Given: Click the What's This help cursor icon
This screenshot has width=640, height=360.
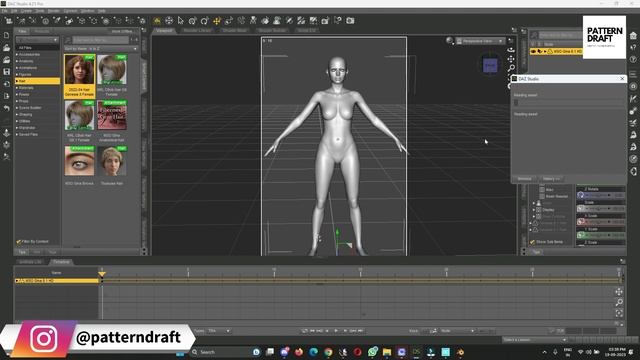Looking at the screenshot, I should [x=338, y=20].
